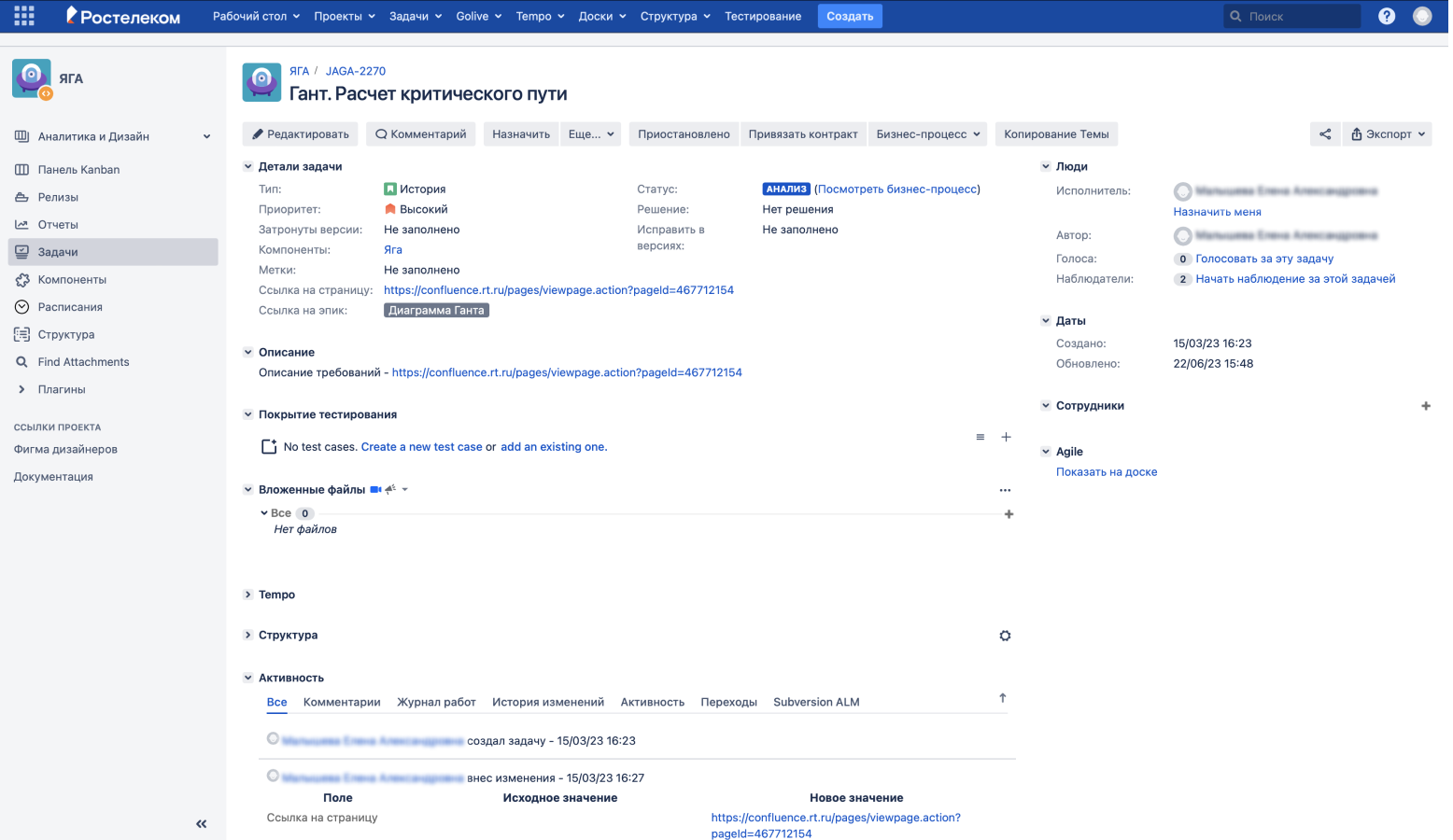
Task: Open the Диаграмма Ганта epic link
Action: coord(436,310)
